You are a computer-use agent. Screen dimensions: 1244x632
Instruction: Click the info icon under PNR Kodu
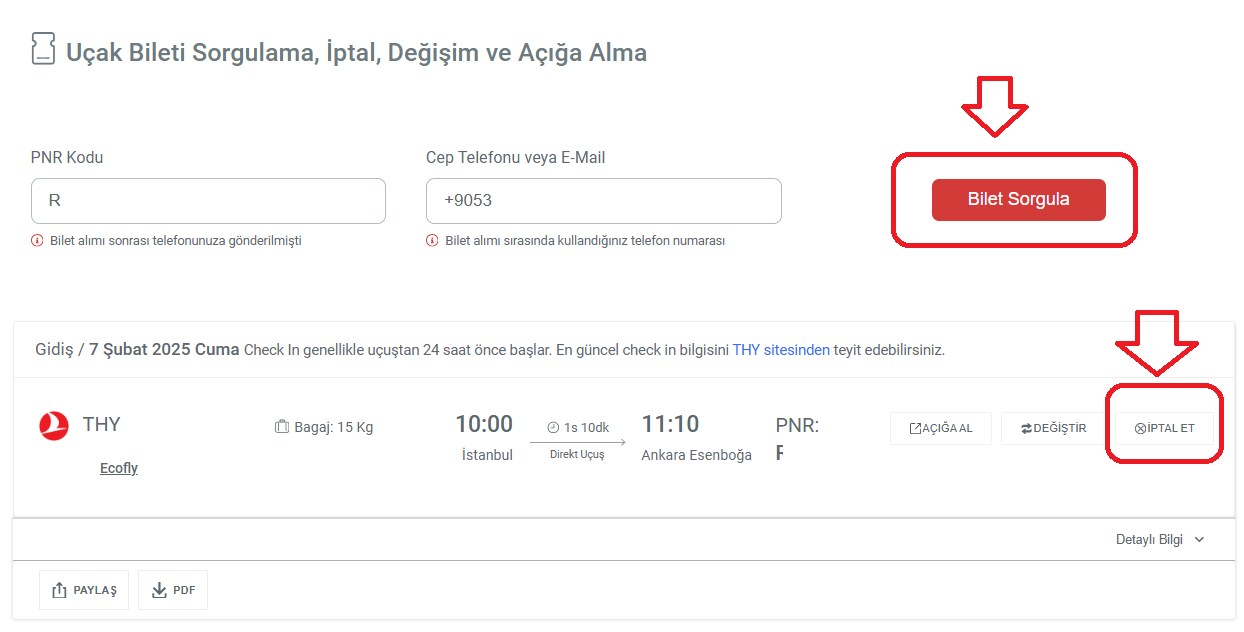(x=37, y=240)
